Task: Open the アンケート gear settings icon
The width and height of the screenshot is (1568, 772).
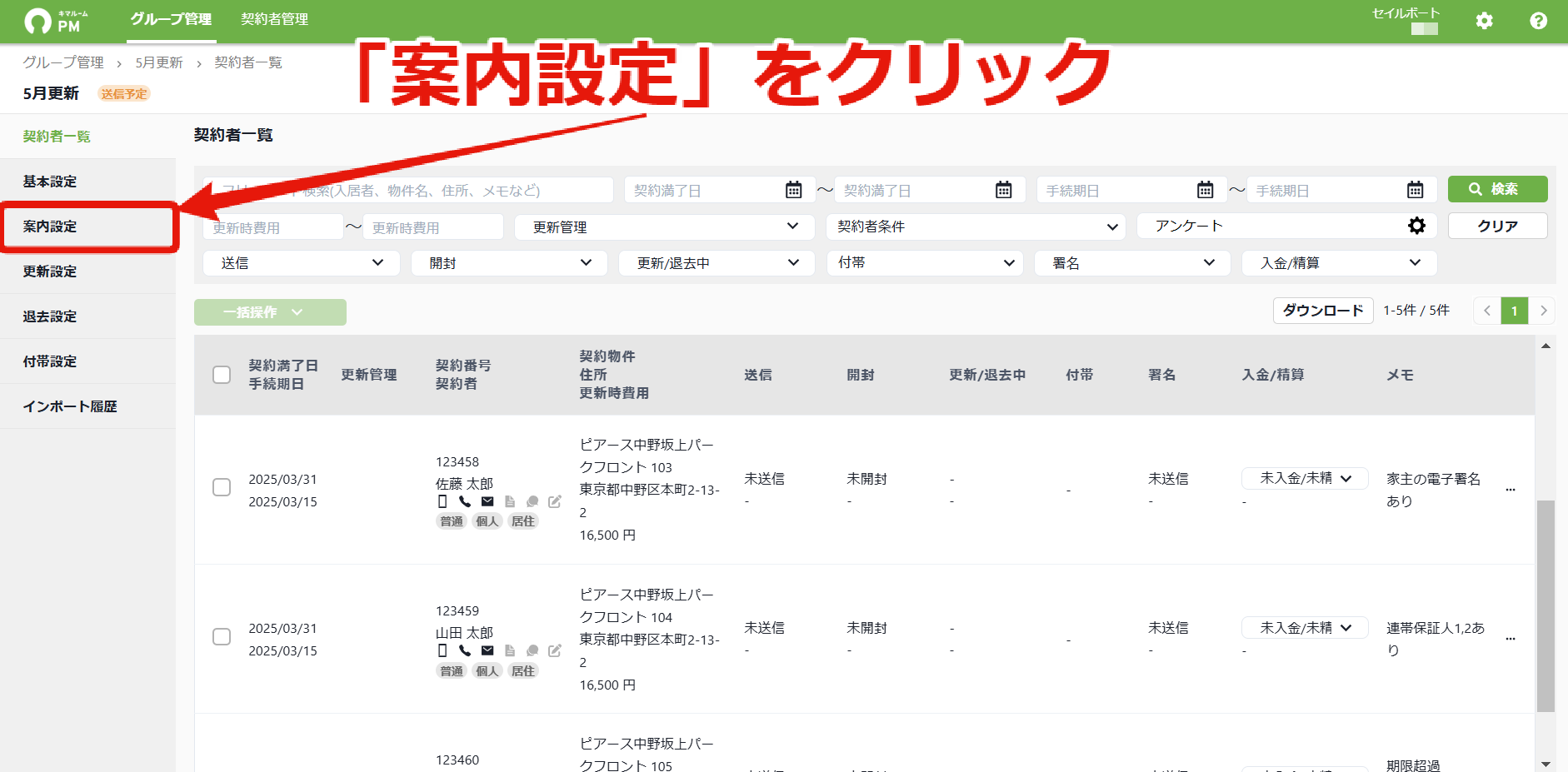Action: tap(1416, 226)
